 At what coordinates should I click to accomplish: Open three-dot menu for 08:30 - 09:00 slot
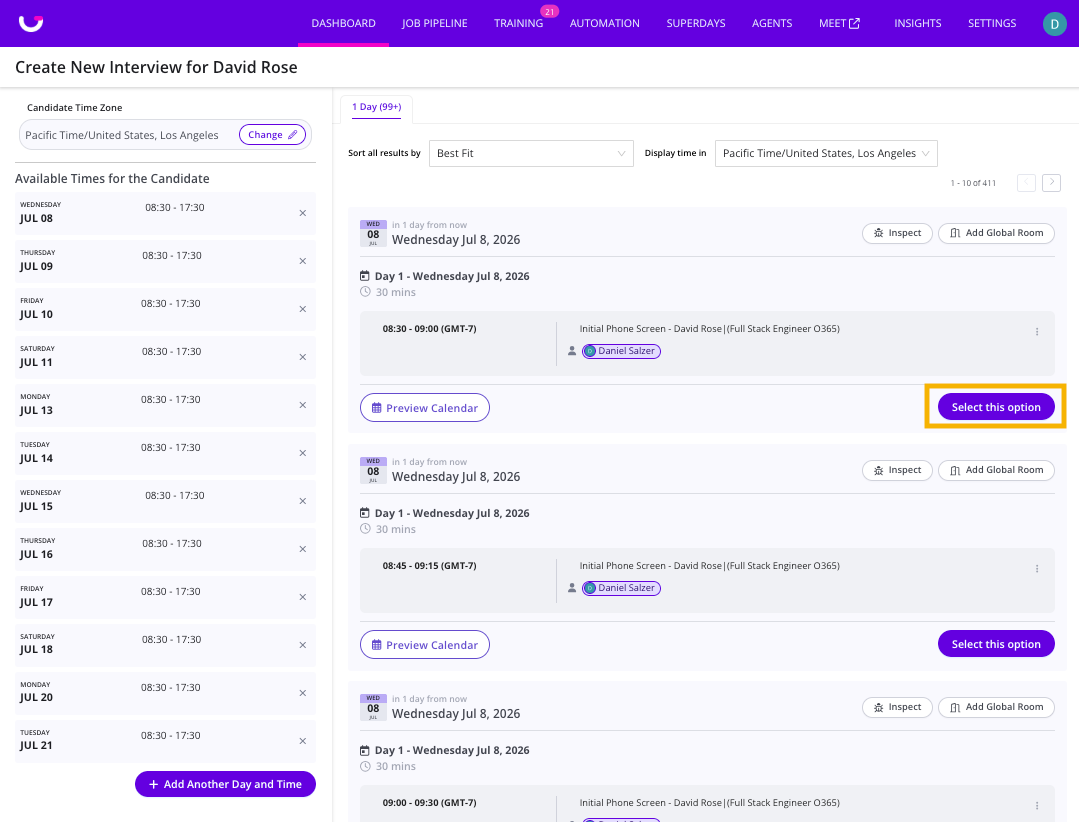(1037, 332)
